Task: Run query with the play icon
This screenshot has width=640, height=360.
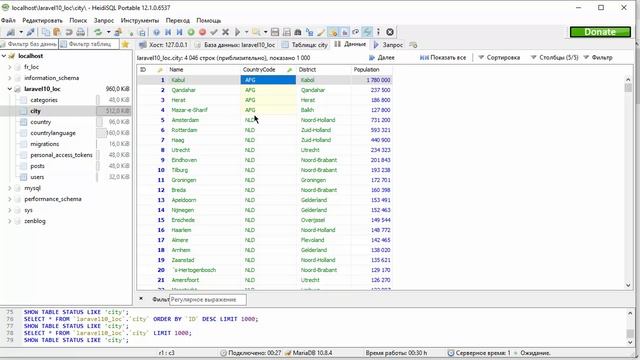Action: [237, 32]
